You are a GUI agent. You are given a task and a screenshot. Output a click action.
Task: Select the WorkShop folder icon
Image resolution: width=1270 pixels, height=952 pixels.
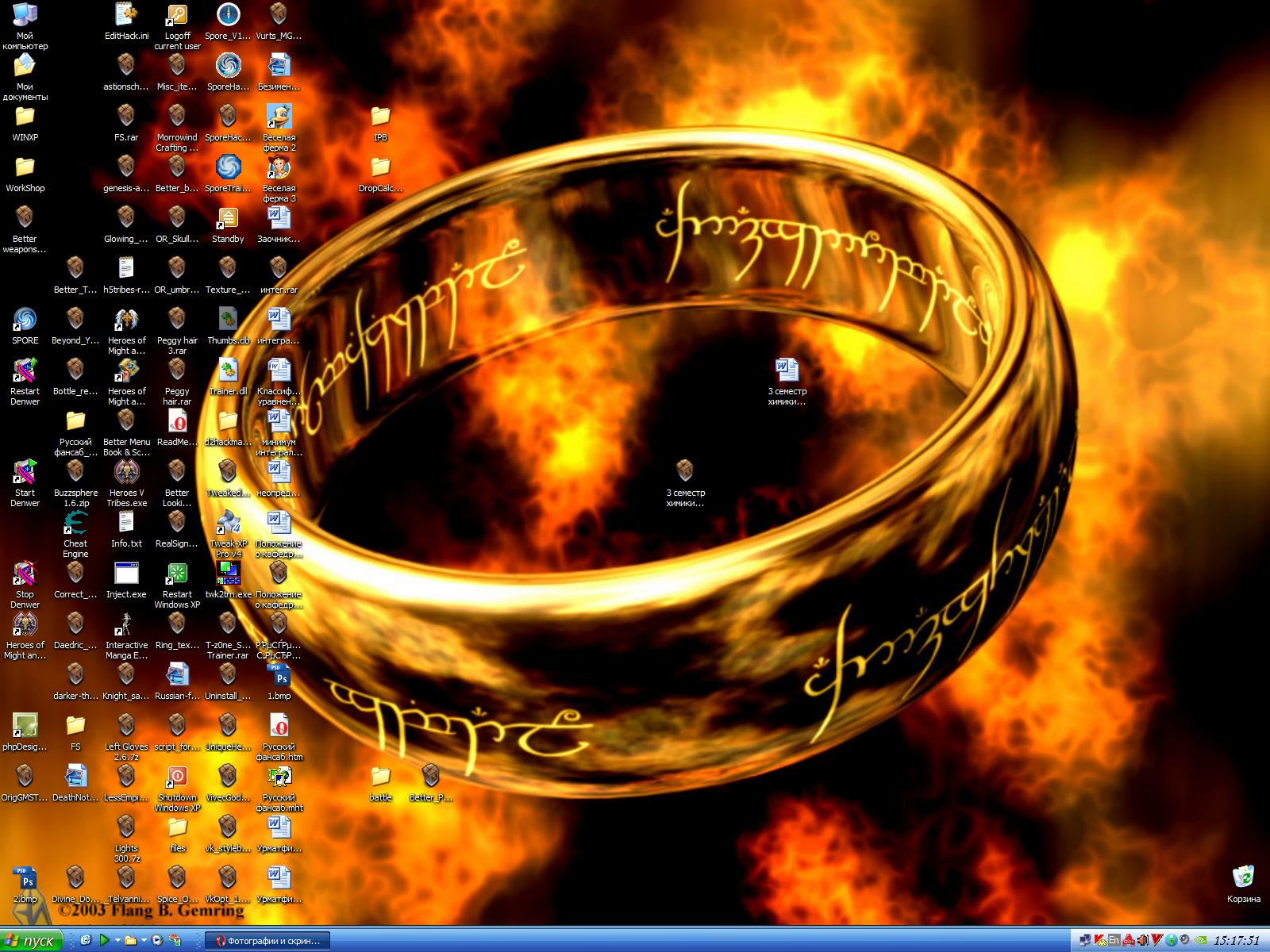(25, 174)
